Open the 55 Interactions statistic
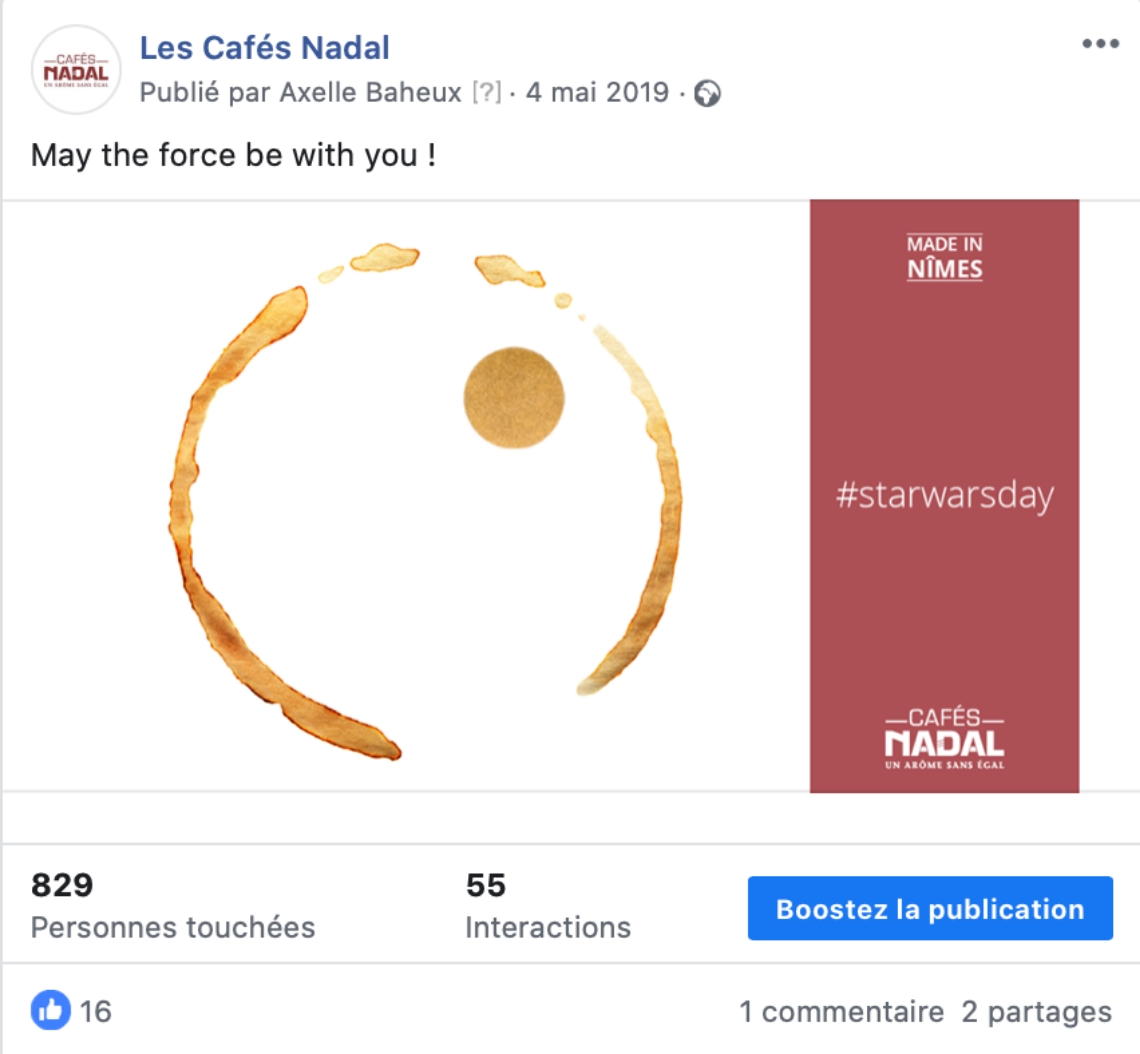The image size is (1140, 1054). point(547,907)
